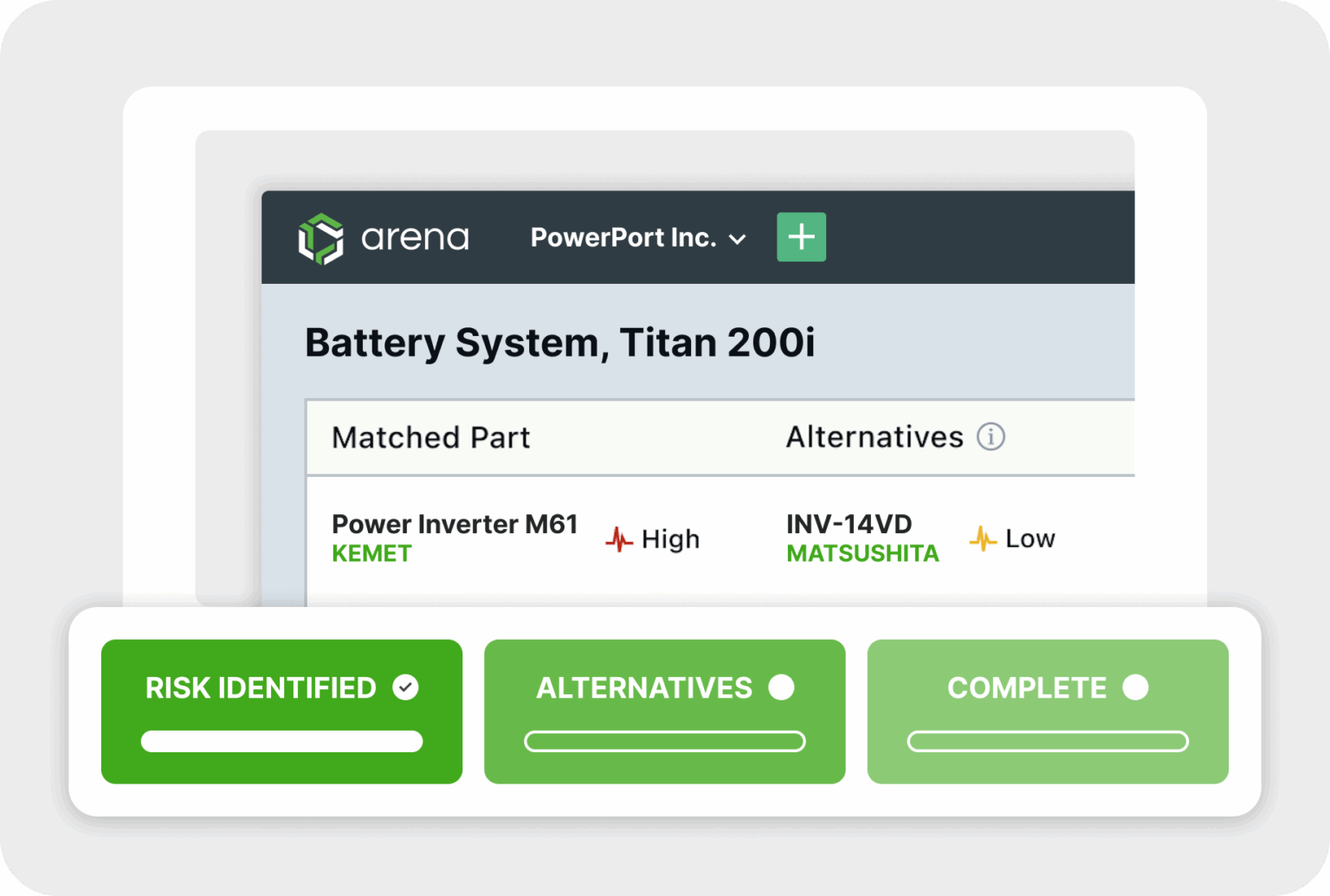This screenshot has width=1330, height=896.
Task: Click the arena wordmark text
Action: pos(415,238)
